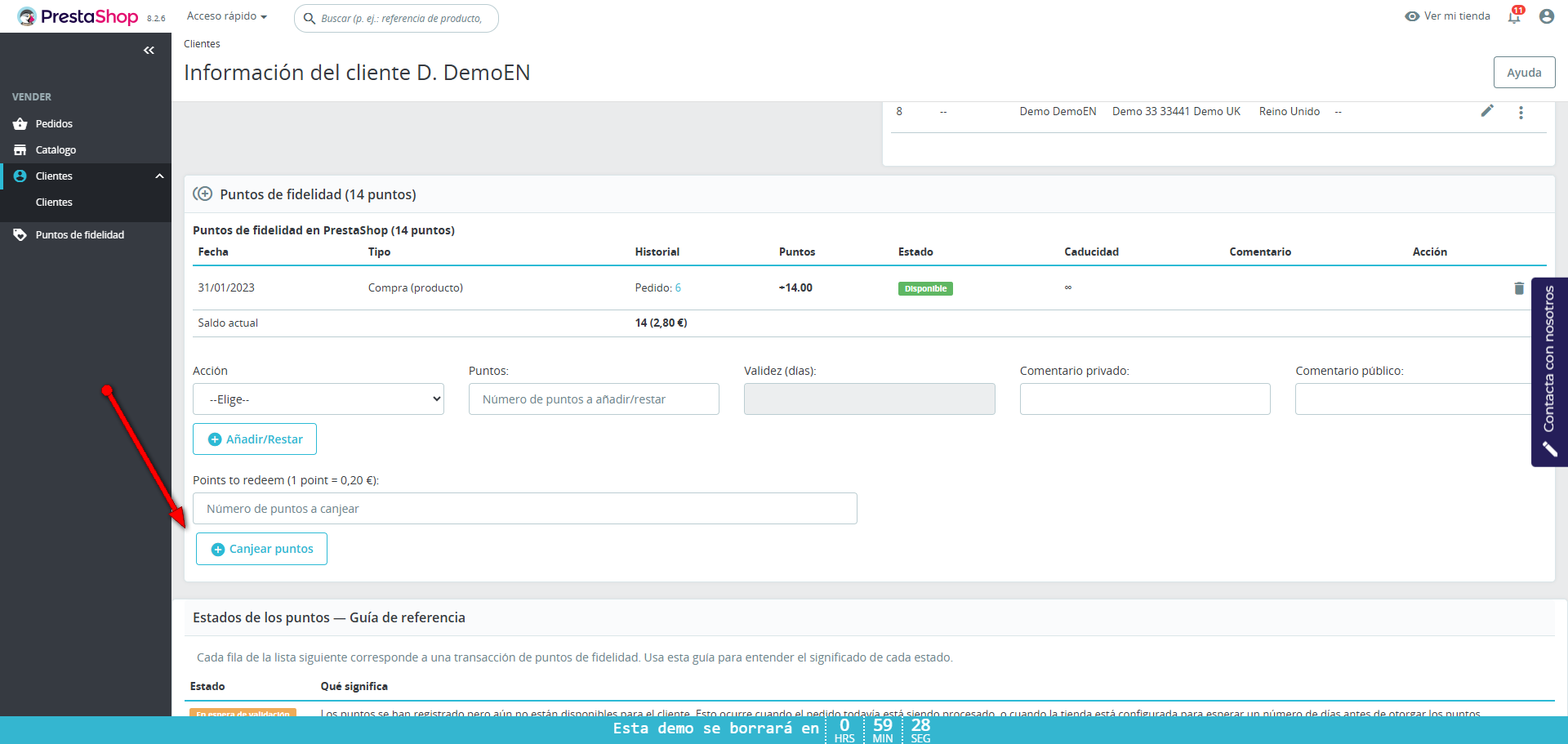Click the Tipo column header
The height and width of the screenshot is (744, 1568).
pos(379,252)
